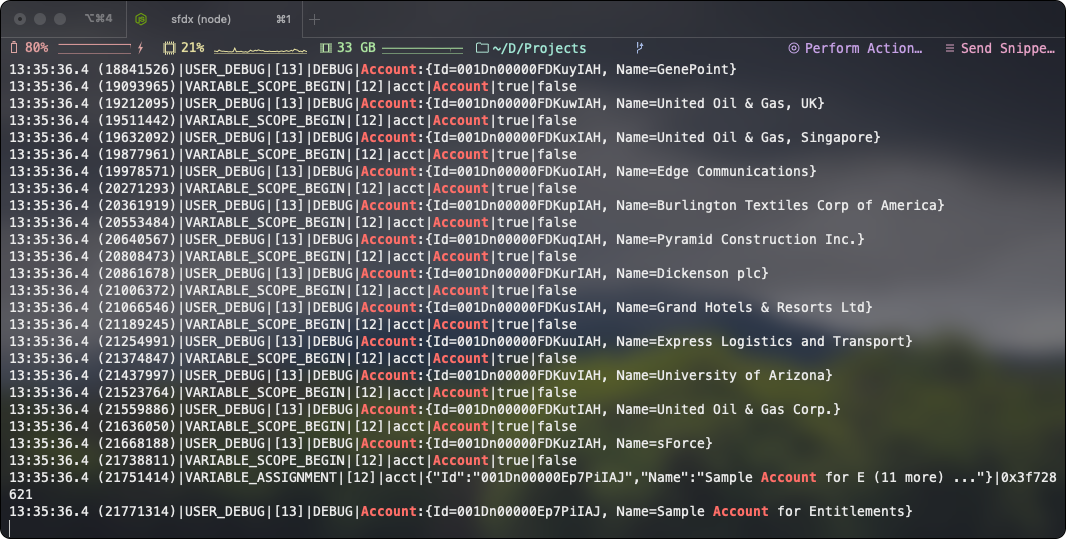Click the timestamp counter (18841526)
This screenshot has width=1066, height=539.
click(x=136, y=69)
